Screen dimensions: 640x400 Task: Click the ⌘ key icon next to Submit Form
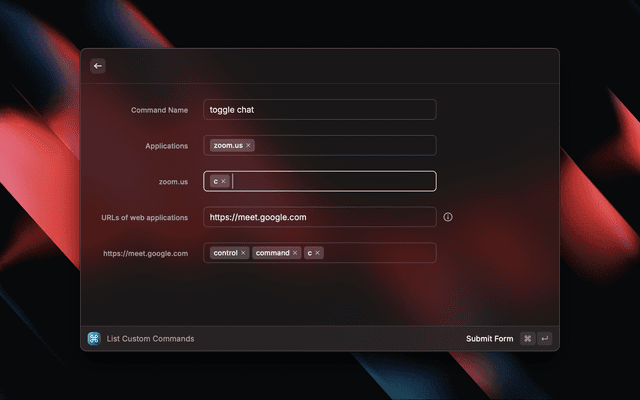tap(527, 338)
